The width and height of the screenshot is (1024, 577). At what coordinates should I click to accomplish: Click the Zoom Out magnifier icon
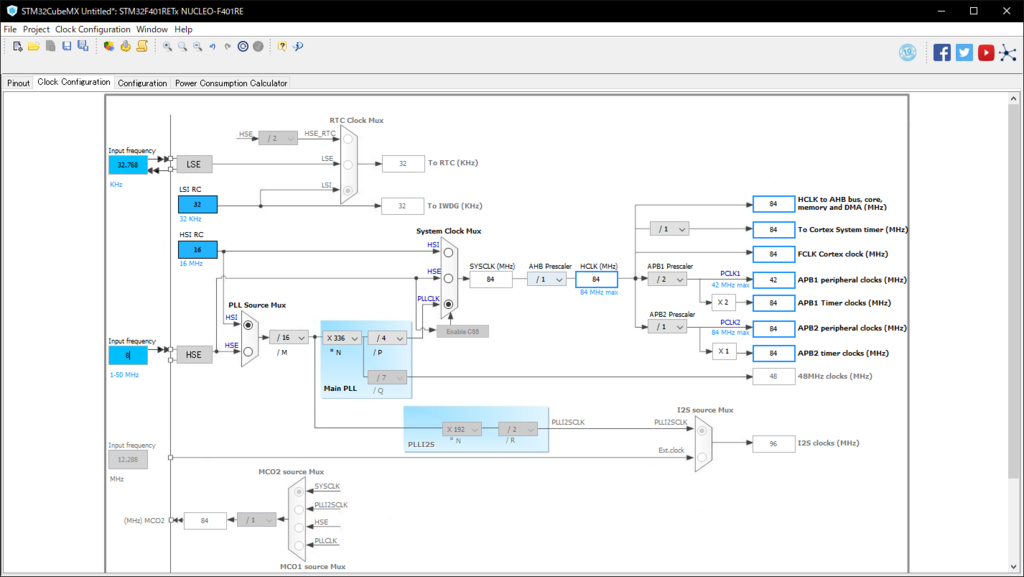click(x=198, y=46)
